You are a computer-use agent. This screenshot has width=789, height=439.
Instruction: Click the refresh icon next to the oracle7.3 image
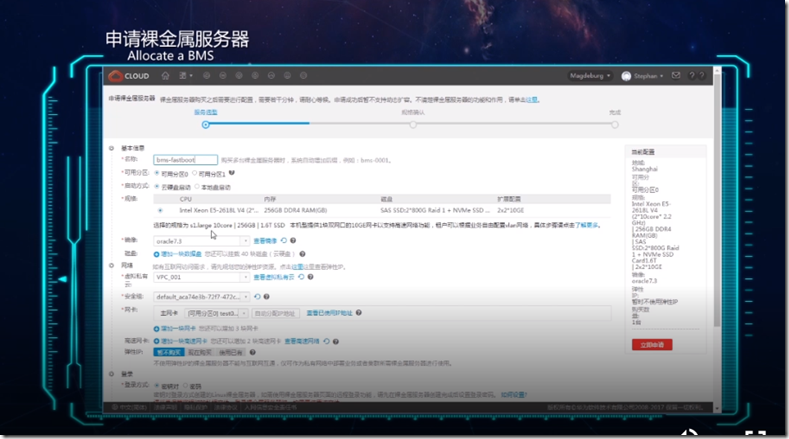point(282,241)
